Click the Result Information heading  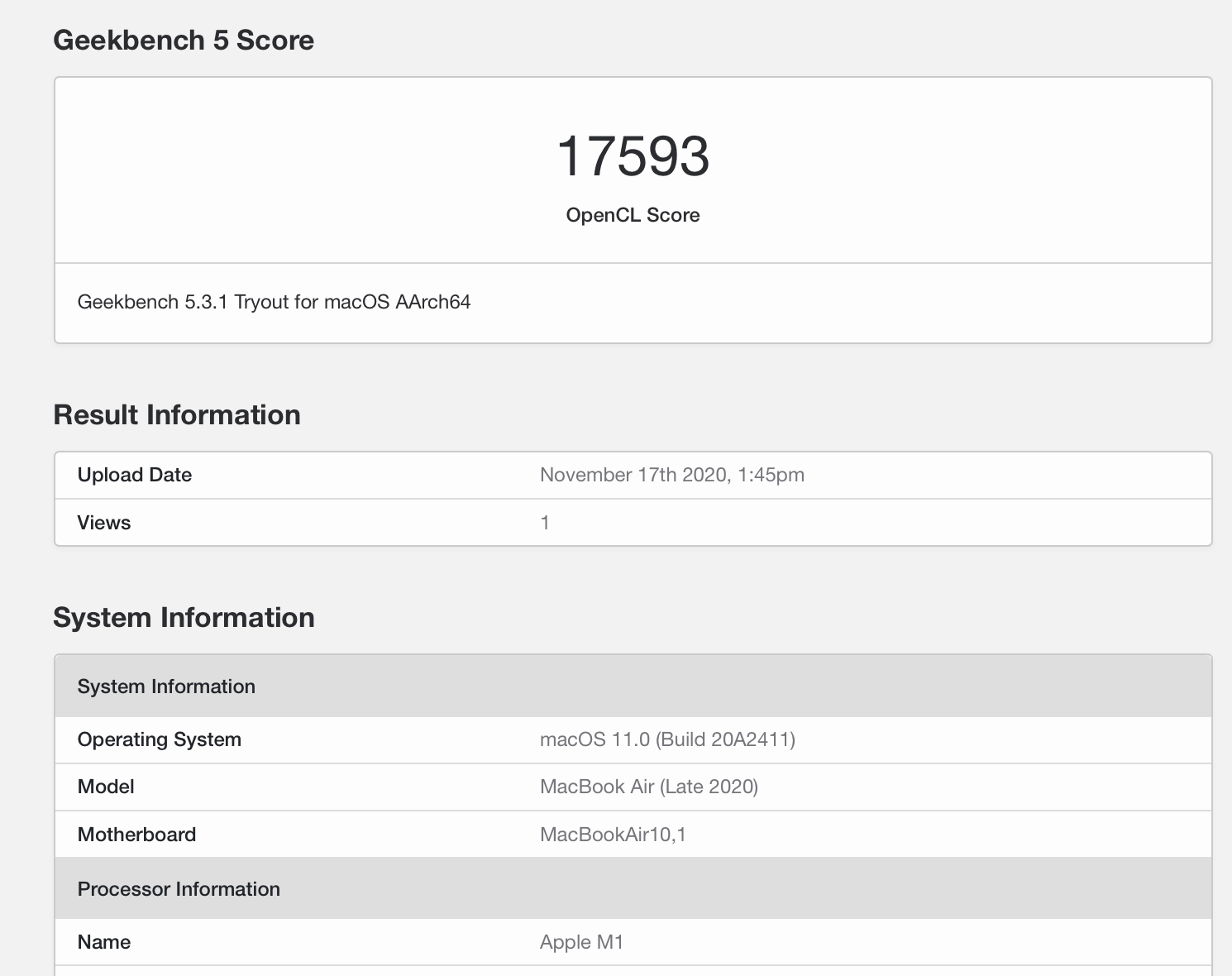click(177, 414)
